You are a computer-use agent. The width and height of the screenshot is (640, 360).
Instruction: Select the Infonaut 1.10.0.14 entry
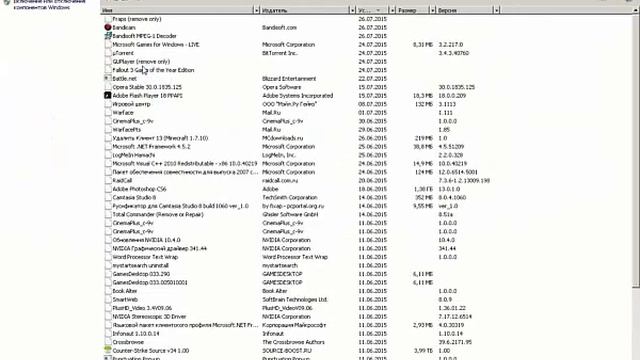(136, 333)
